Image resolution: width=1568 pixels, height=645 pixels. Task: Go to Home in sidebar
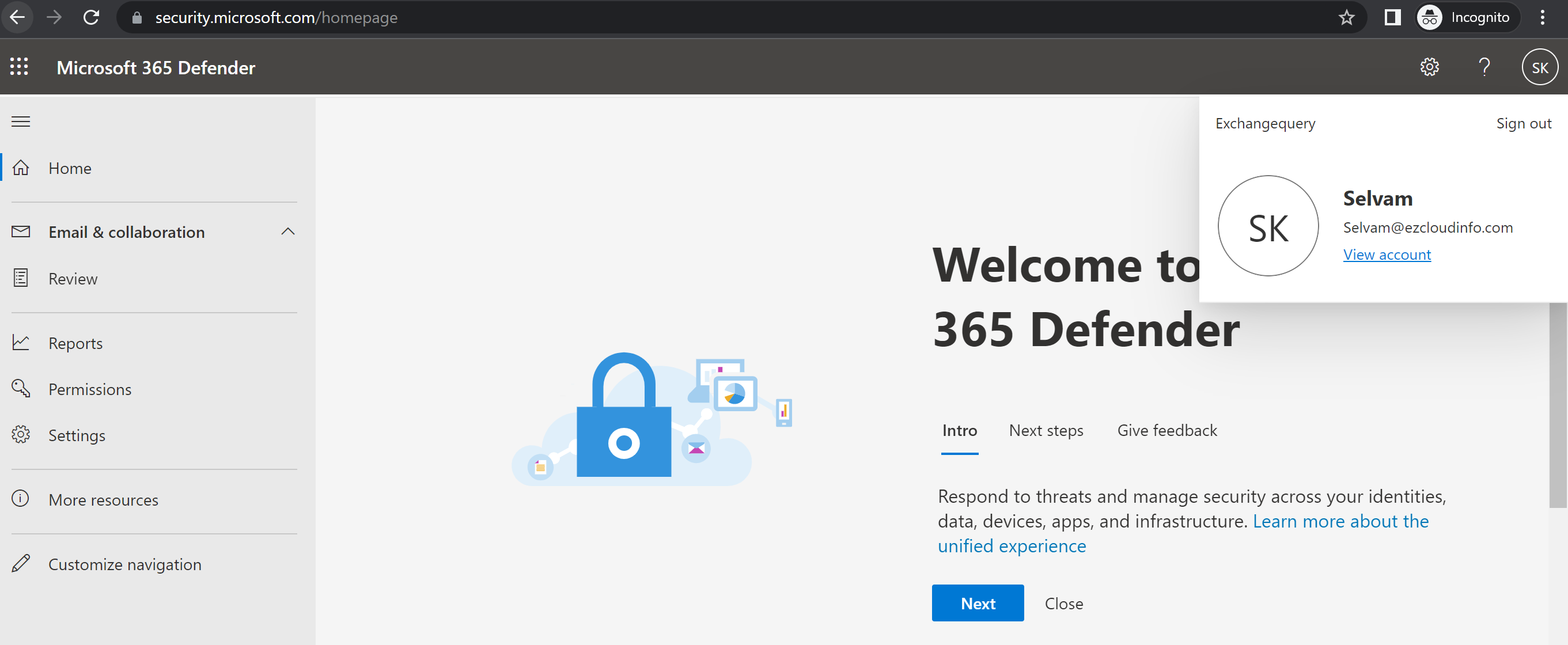pos(69,169)
